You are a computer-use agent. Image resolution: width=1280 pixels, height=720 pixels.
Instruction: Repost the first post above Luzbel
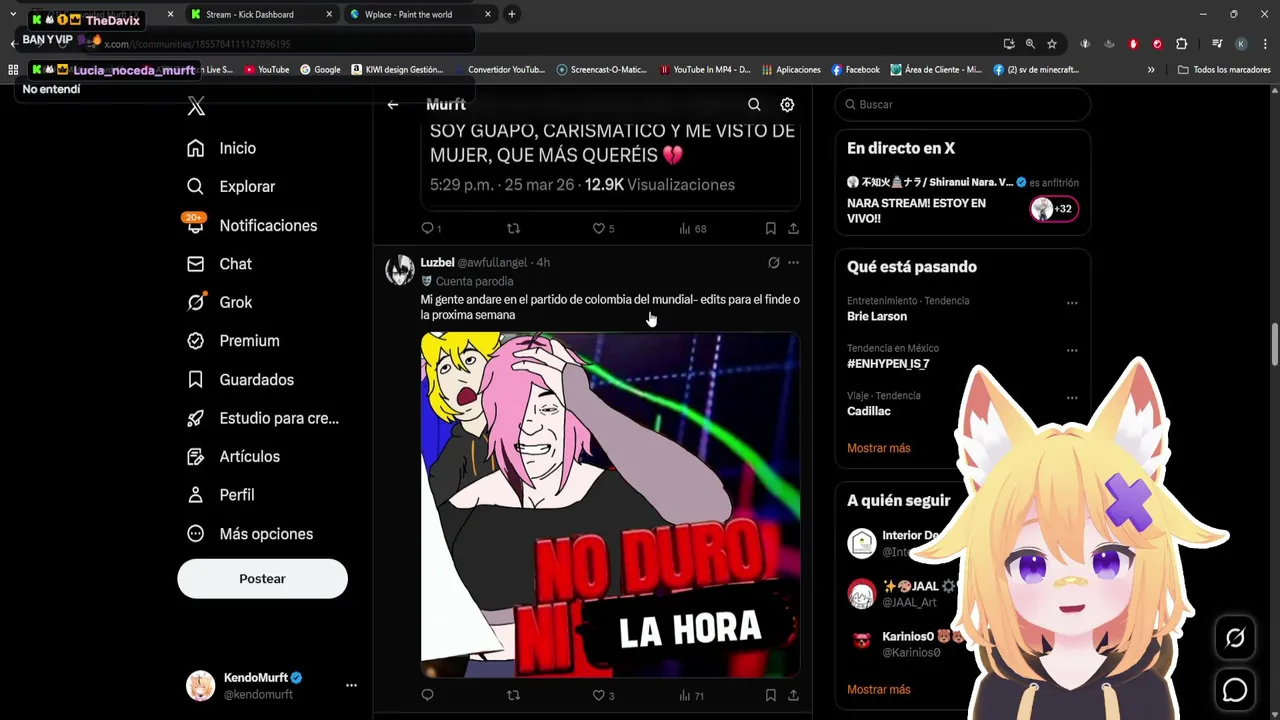(x=513, y=229)
